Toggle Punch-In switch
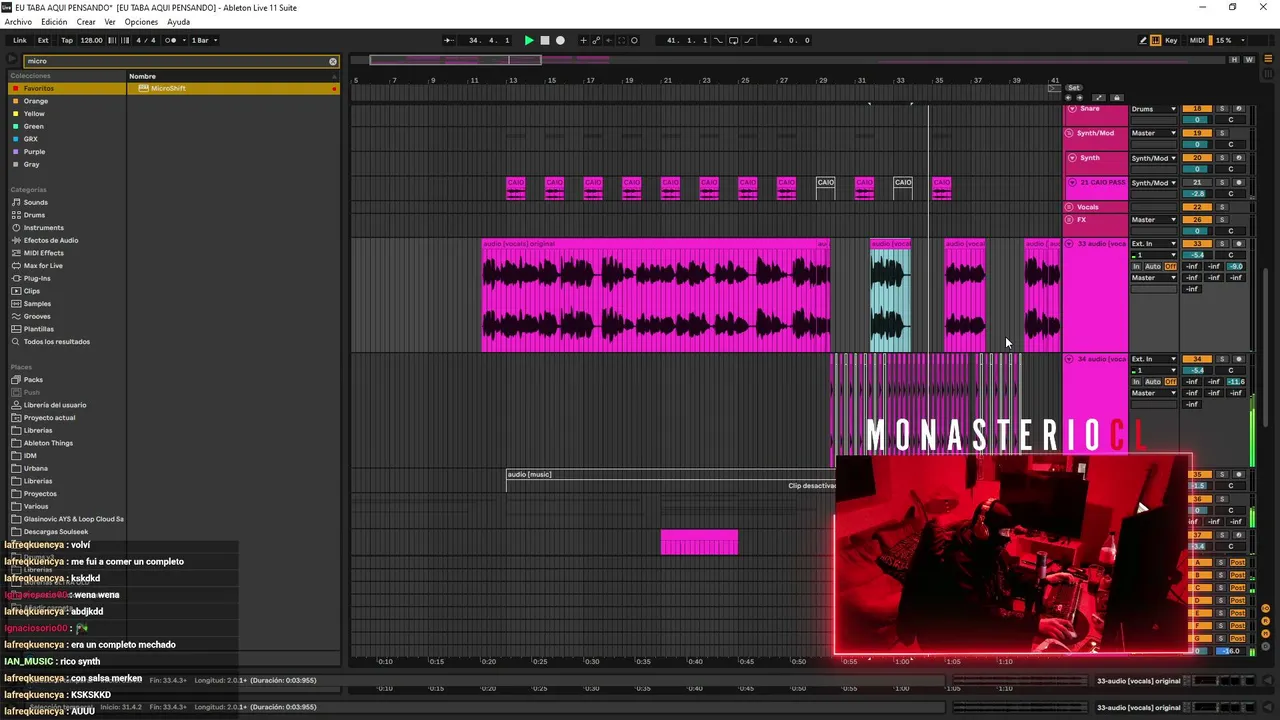The width and height of the screenshot is (1280, 720). 717,40
